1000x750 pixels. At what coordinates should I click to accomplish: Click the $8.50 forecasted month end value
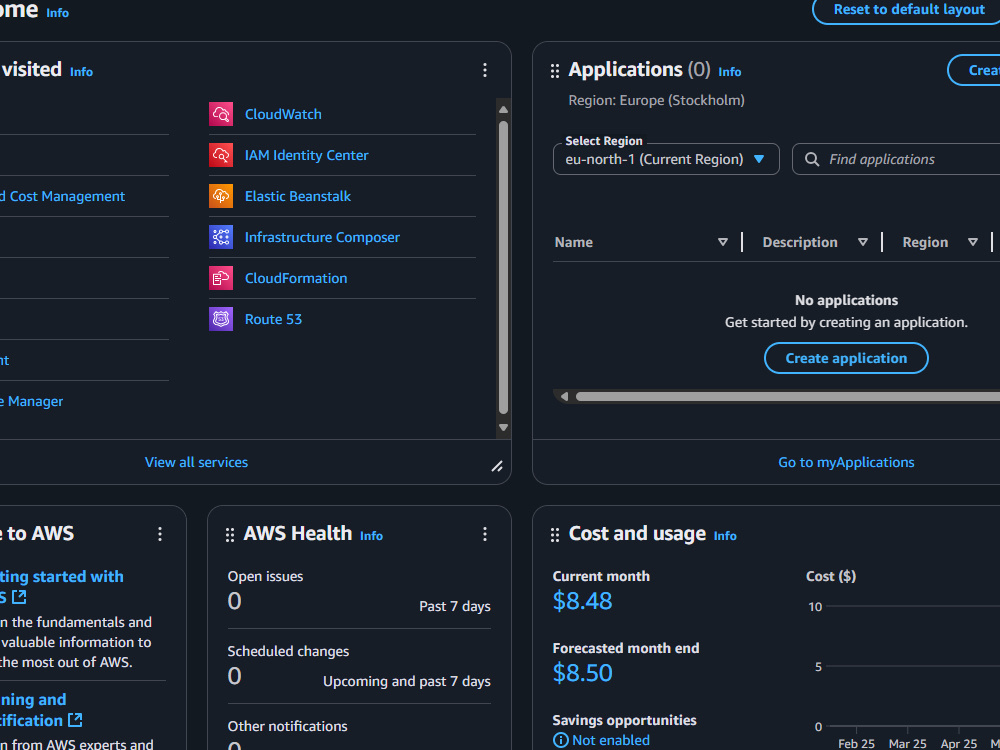click(x=582, y=673)
